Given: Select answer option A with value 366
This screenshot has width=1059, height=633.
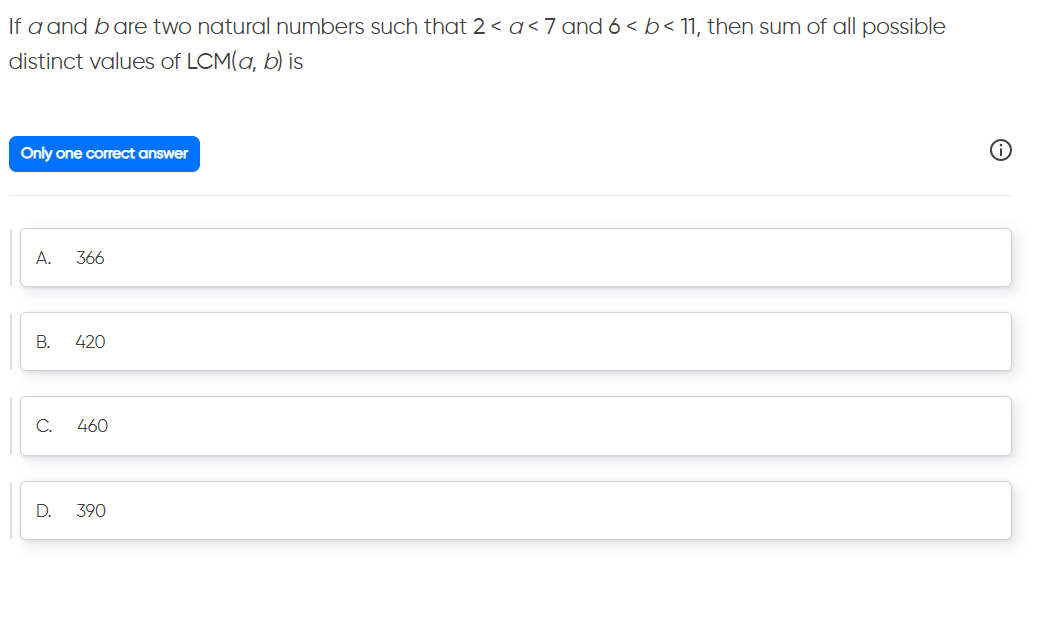Looking at the screenshot, I should coord(516,257).
